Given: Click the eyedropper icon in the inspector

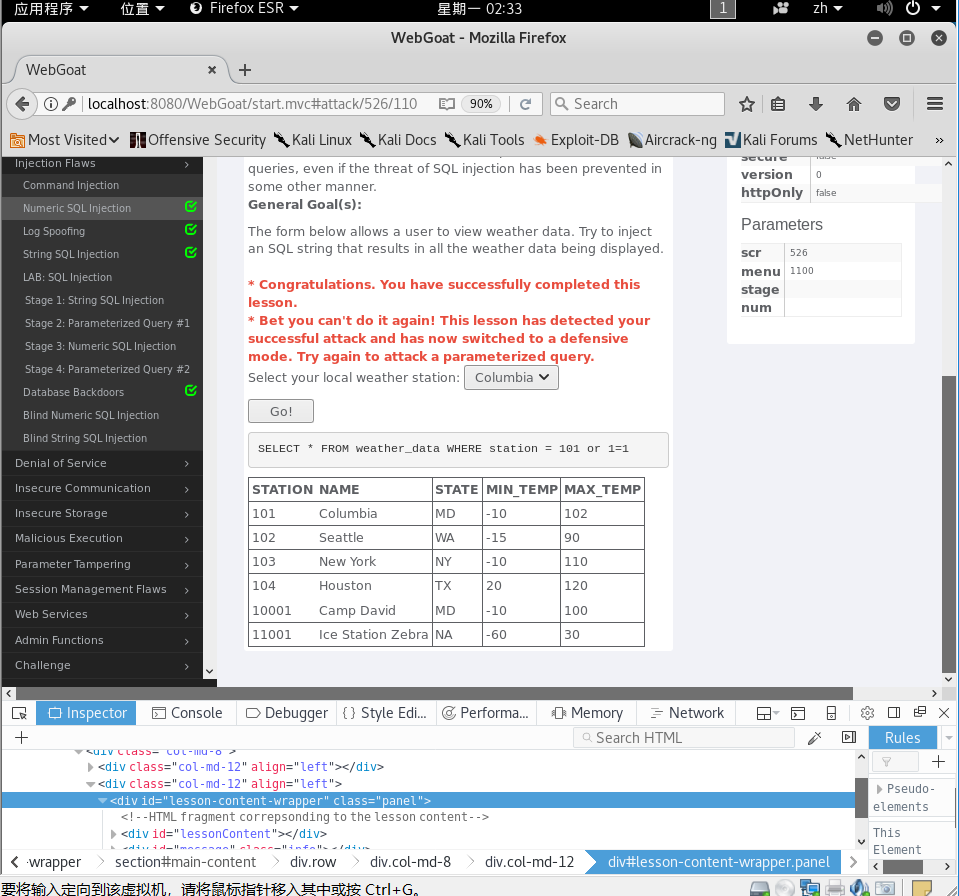Looking at the screenshot, I should pyautogui.click(x=814, y=738).
